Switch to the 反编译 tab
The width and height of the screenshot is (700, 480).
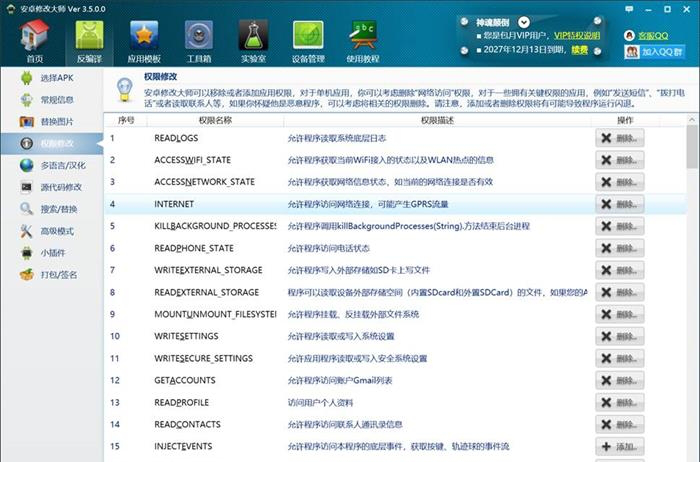coord(90,41)
